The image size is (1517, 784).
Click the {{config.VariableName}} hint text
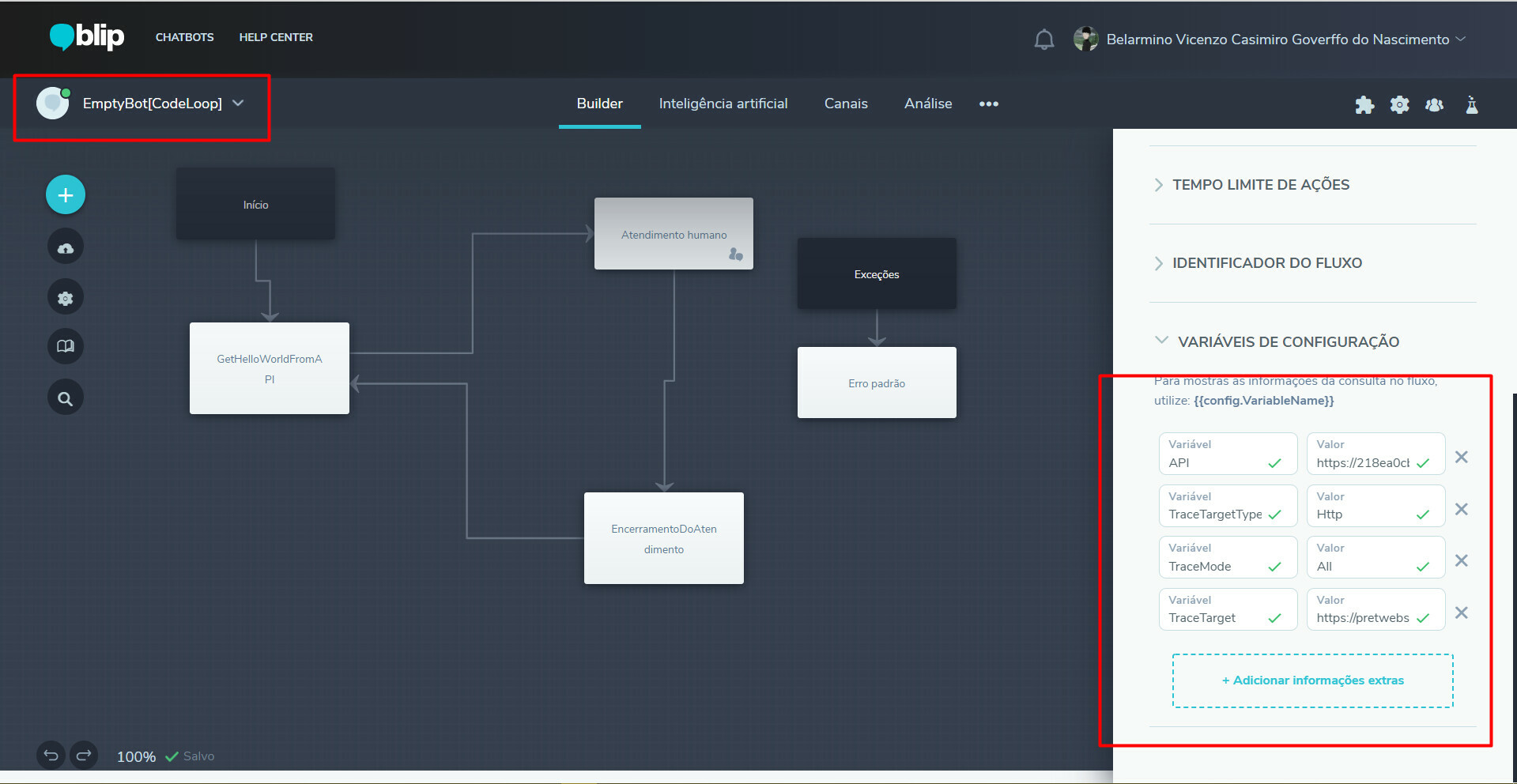[x=1264, y=401]
